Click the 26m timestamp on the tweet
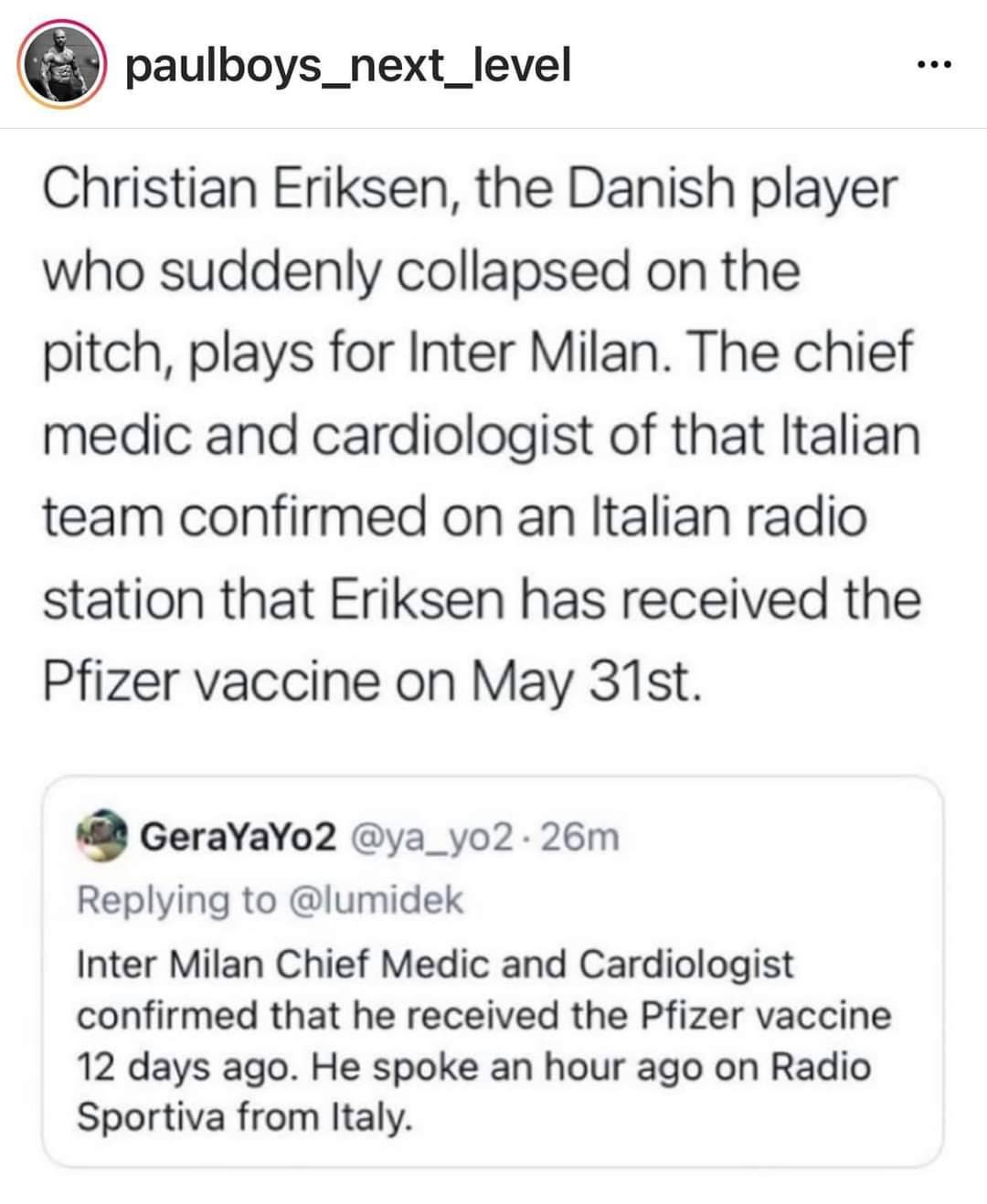 (x=579, y=836)
